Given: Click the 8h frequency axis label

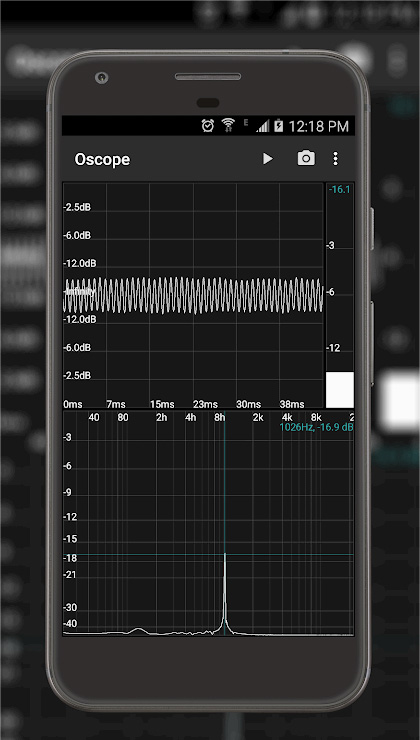Looking at the screenshot, I should point(219,418).
